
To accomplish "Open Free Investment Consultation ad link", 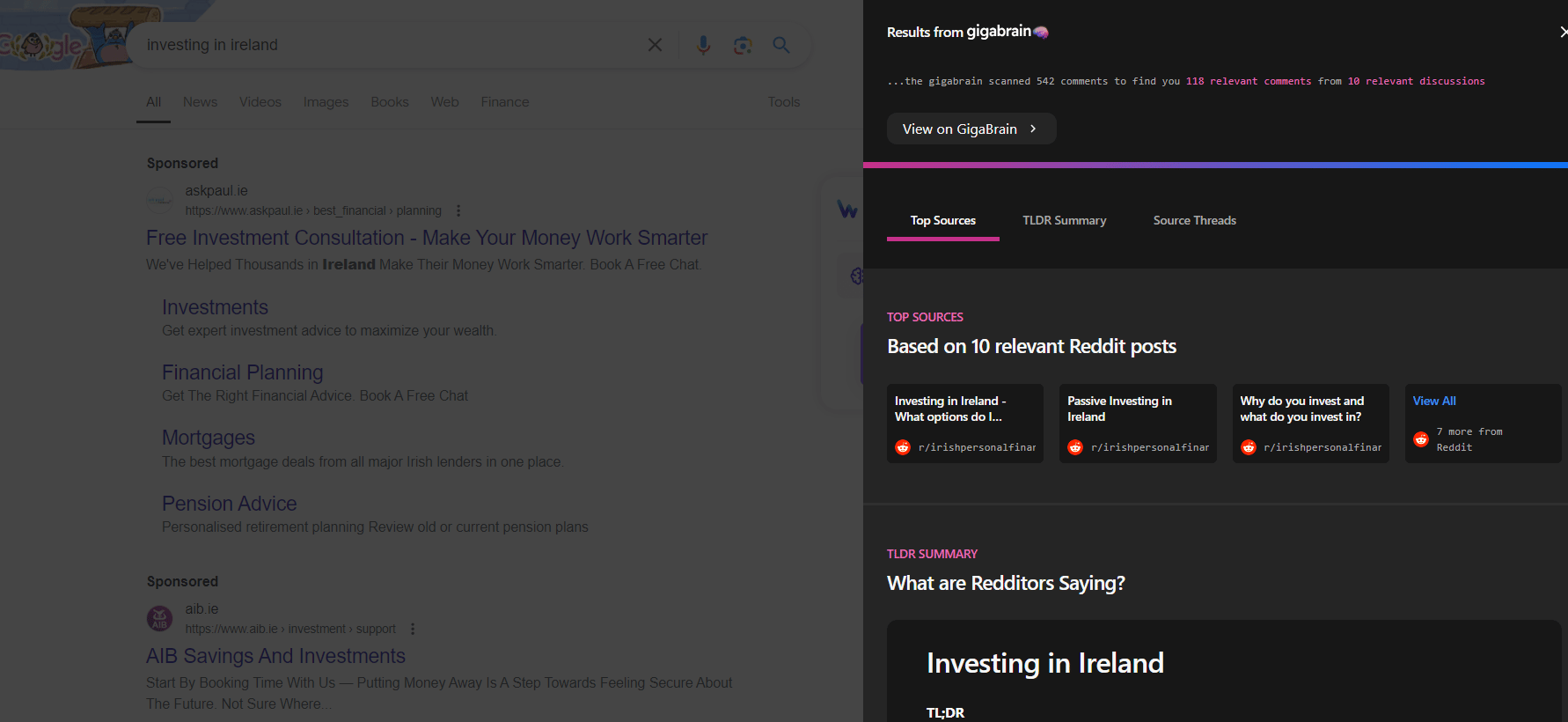I will pyautogui.click(x=427, y=238).
